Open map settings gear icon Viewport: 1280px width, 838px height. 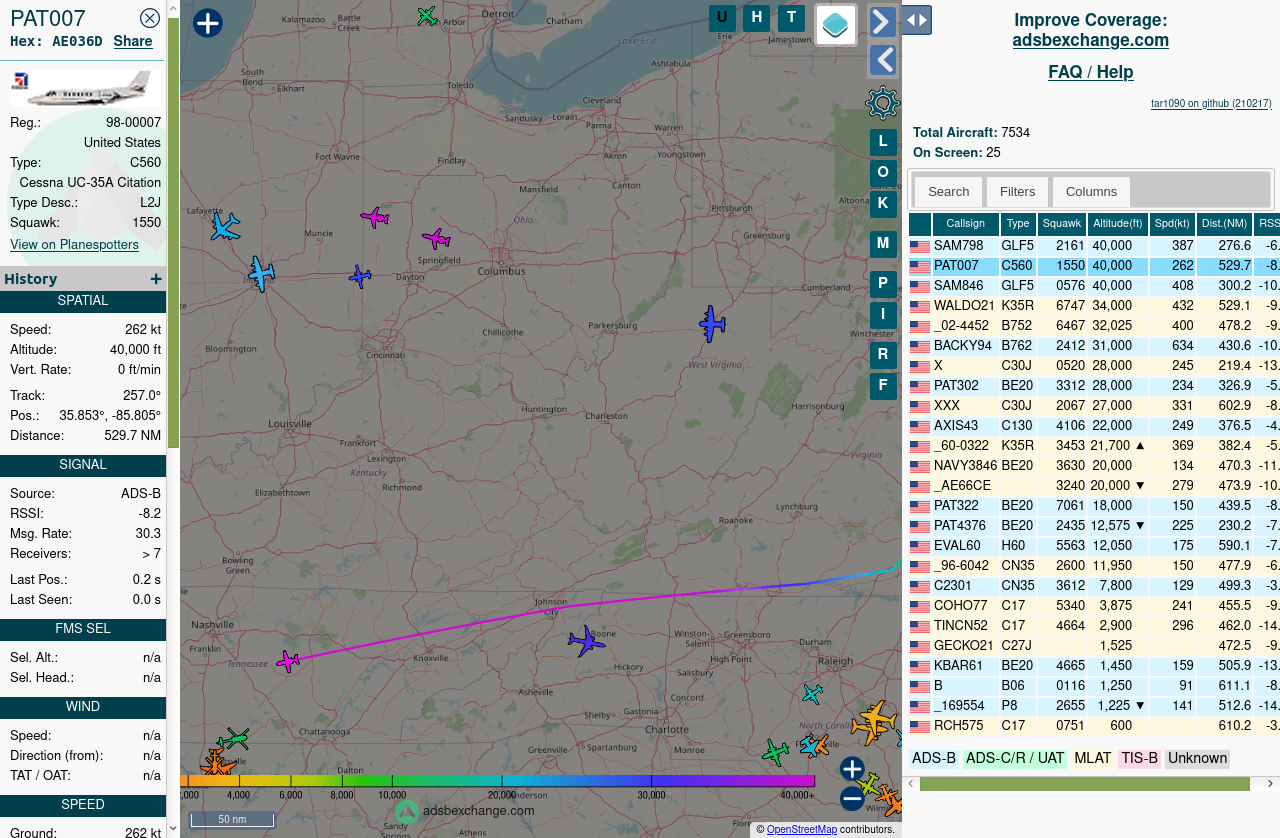[x=882, y=103]
